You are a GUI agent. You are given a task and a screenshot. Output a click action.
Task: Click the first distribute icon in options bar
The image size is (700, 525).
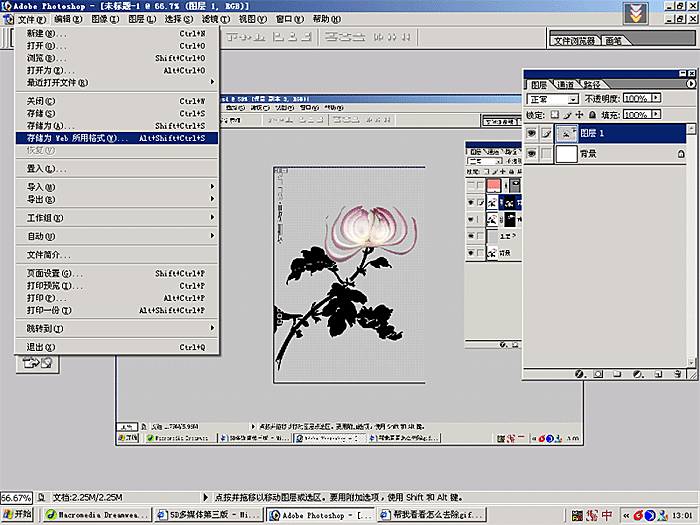[330, 37]
